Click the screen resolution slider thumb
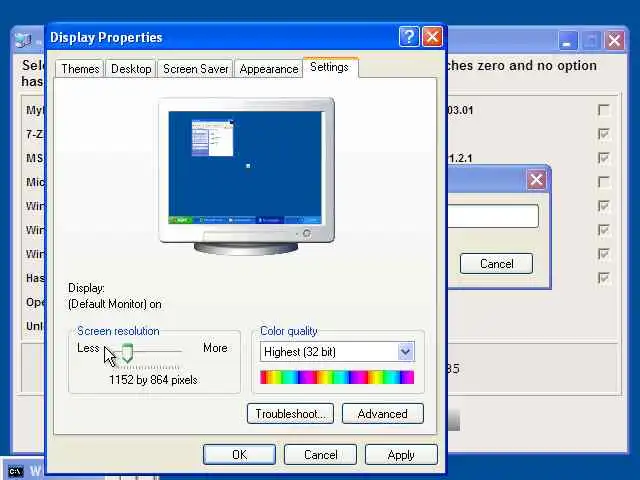 127,353
